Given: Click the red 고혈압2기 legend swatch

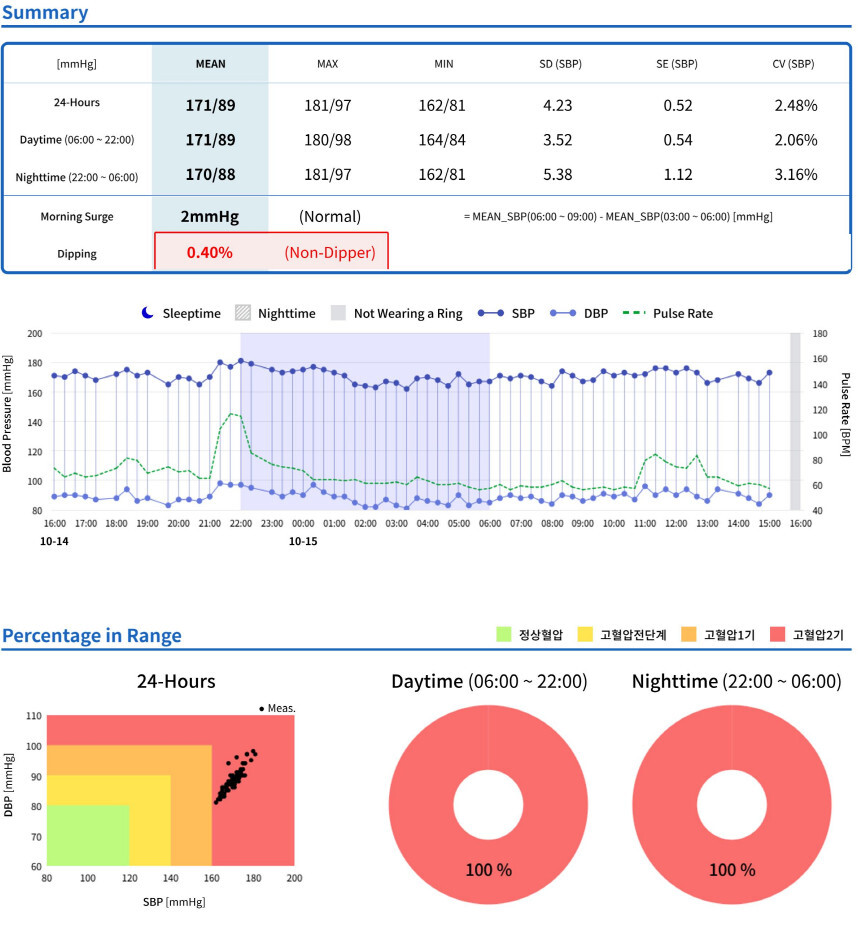Looking at the screenshot, I should (777, 635).
